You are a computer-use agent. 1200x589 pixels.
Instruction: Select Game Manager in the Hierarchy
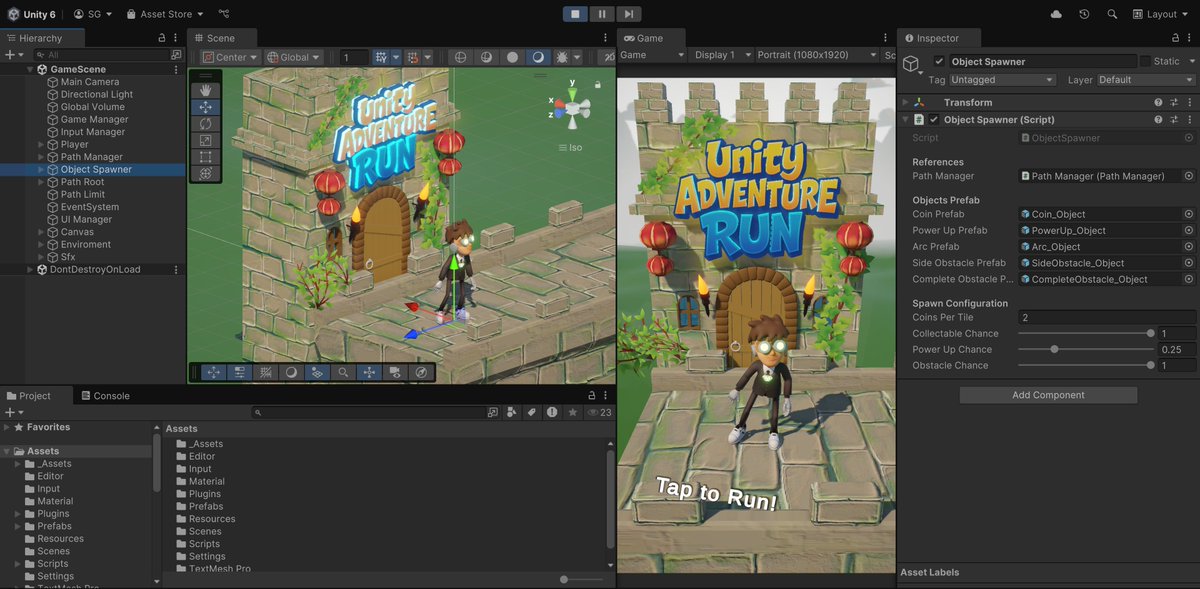94,120
